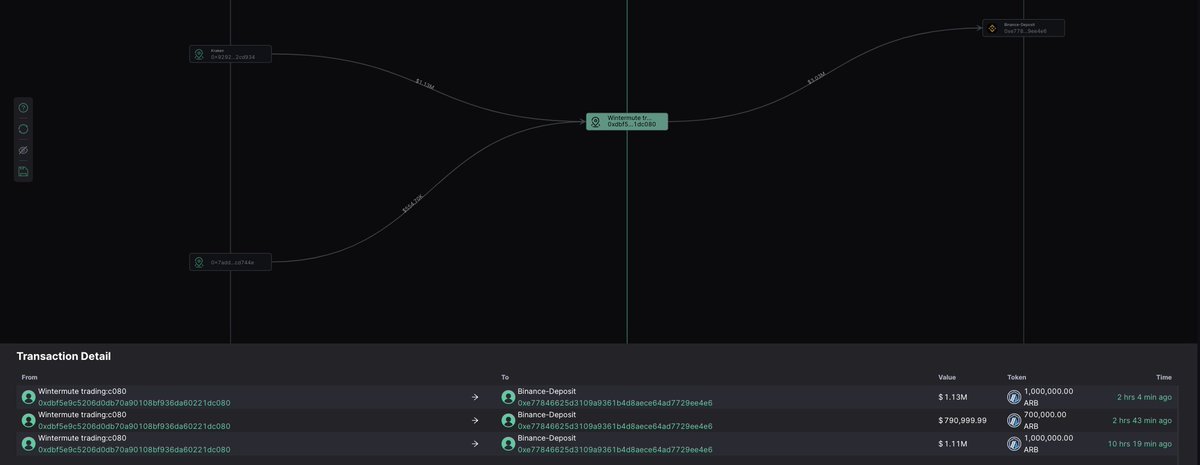The image size is (1200, 465).
Task: Click the 1,000,000.00 amount in the 10 hrs 19 min row
Action: (1048, 439)
